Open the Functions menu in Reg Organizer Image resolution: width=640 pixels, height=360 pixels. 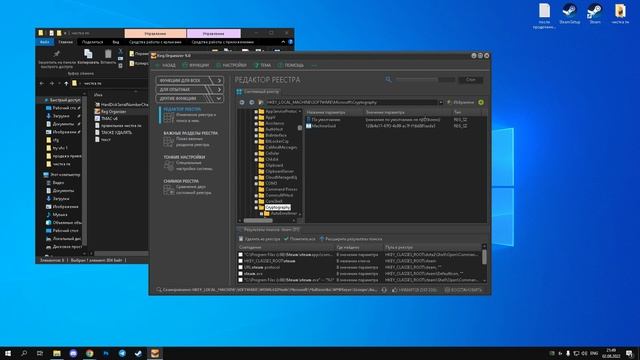click(x=196, y=65)
